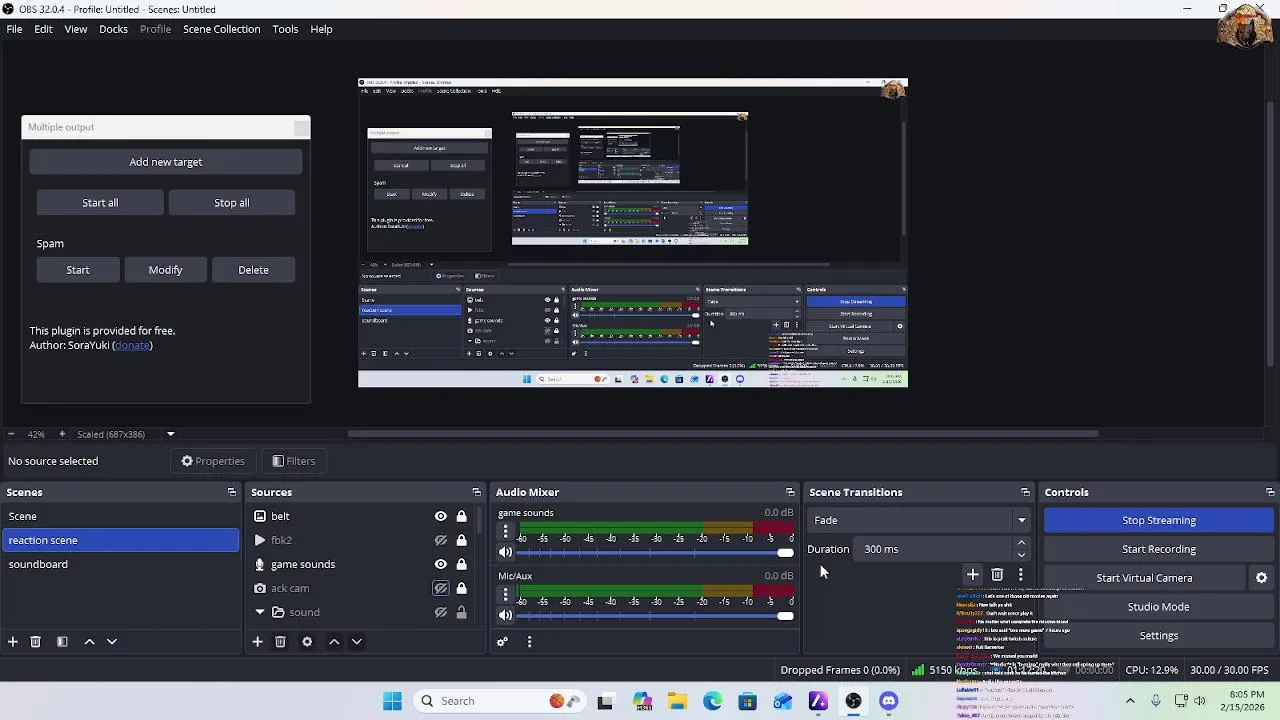Undock the Controls panel

click(1270, 492)
